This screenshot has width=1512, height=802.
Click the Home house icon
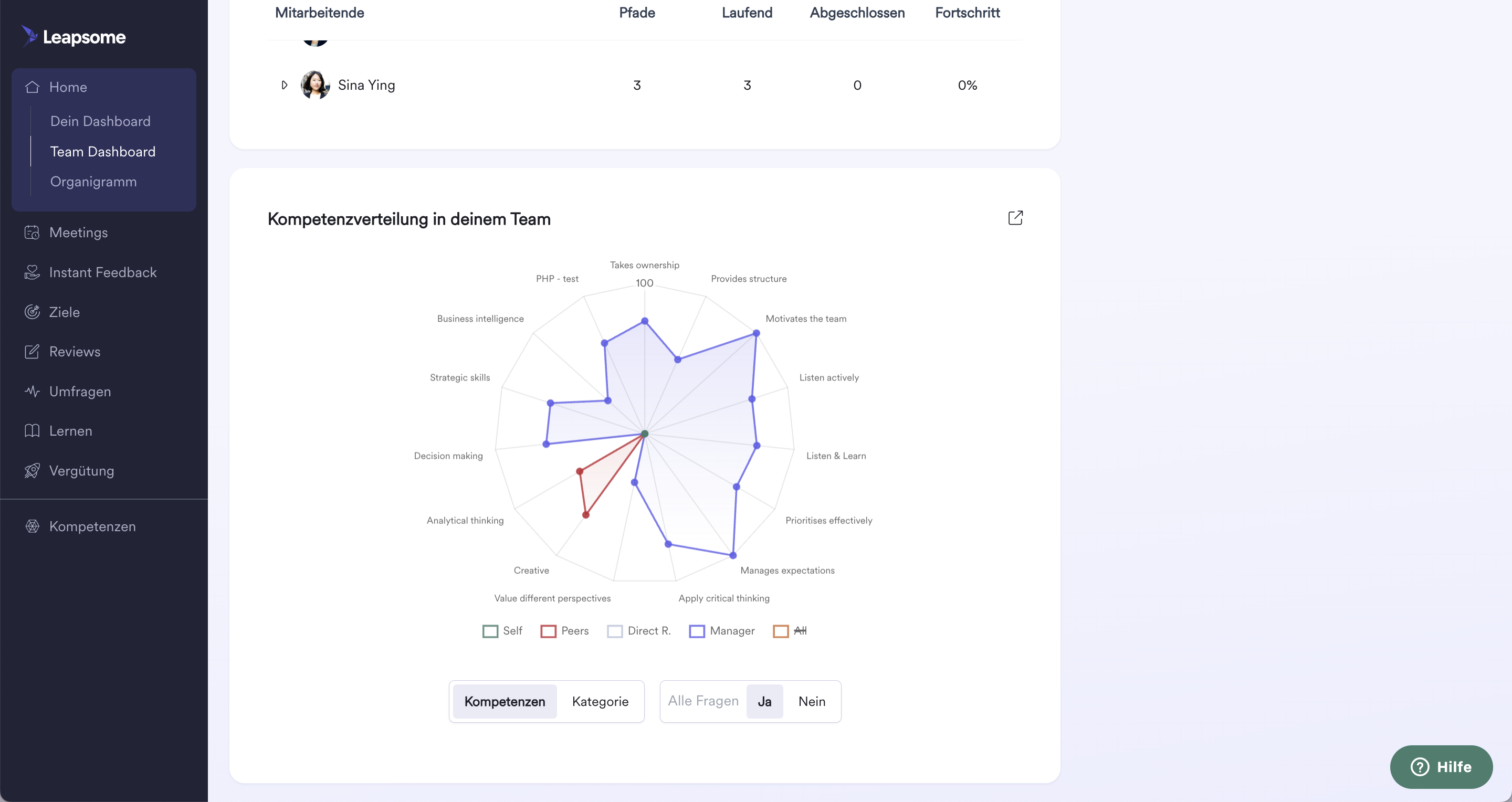click(32, 87)
